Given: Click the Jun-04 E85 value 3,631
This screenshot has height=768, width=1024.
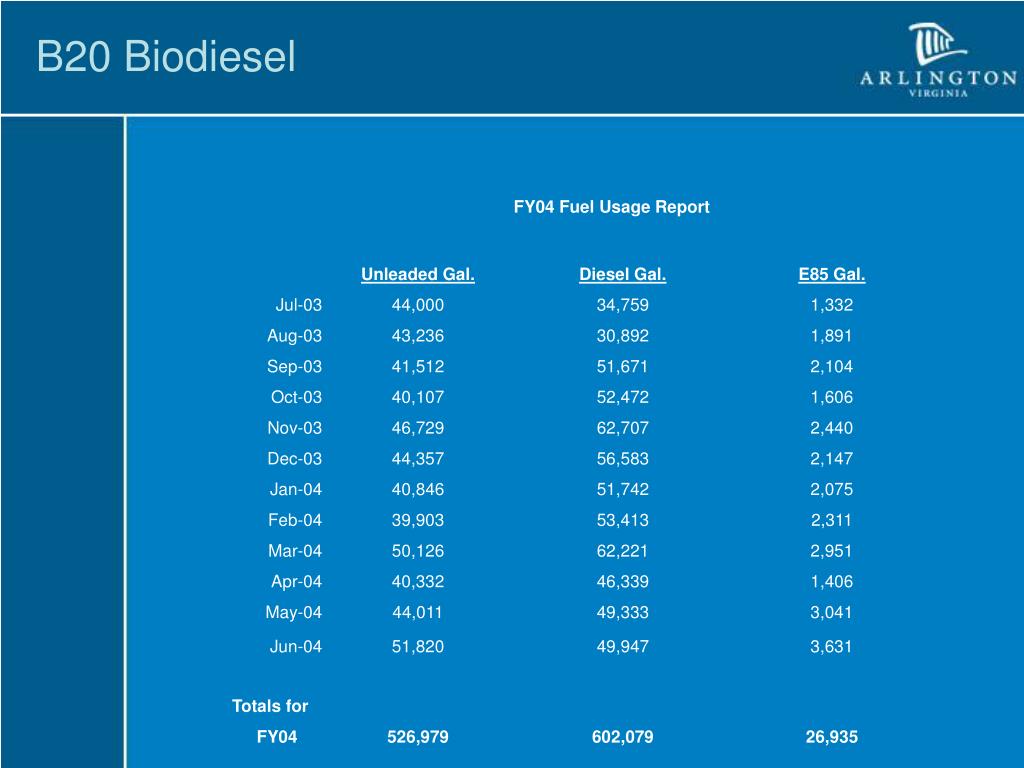Looking at the screenshot, I should [831, 647].
